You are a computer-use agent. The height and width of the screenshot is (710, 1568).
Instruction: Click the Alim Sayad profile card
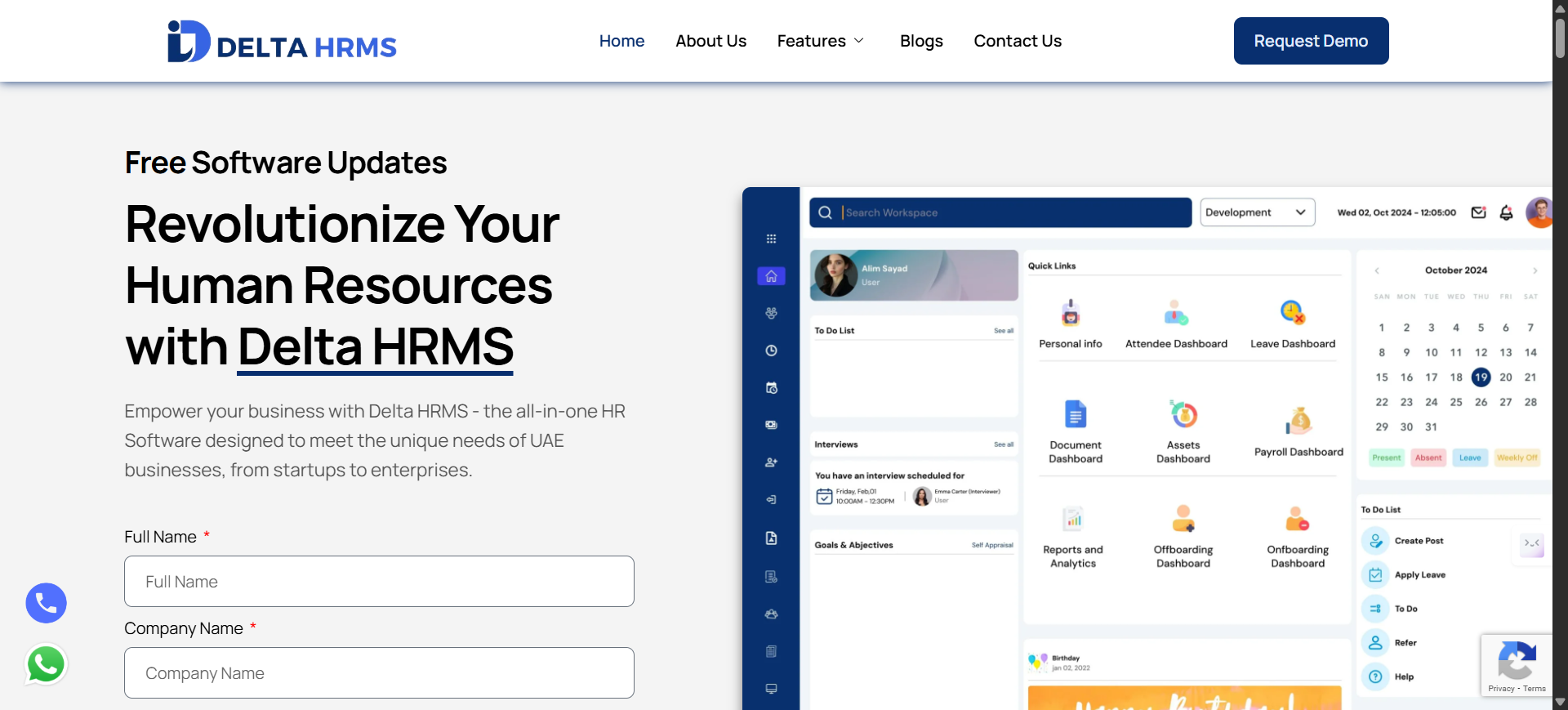coord(914,275)
